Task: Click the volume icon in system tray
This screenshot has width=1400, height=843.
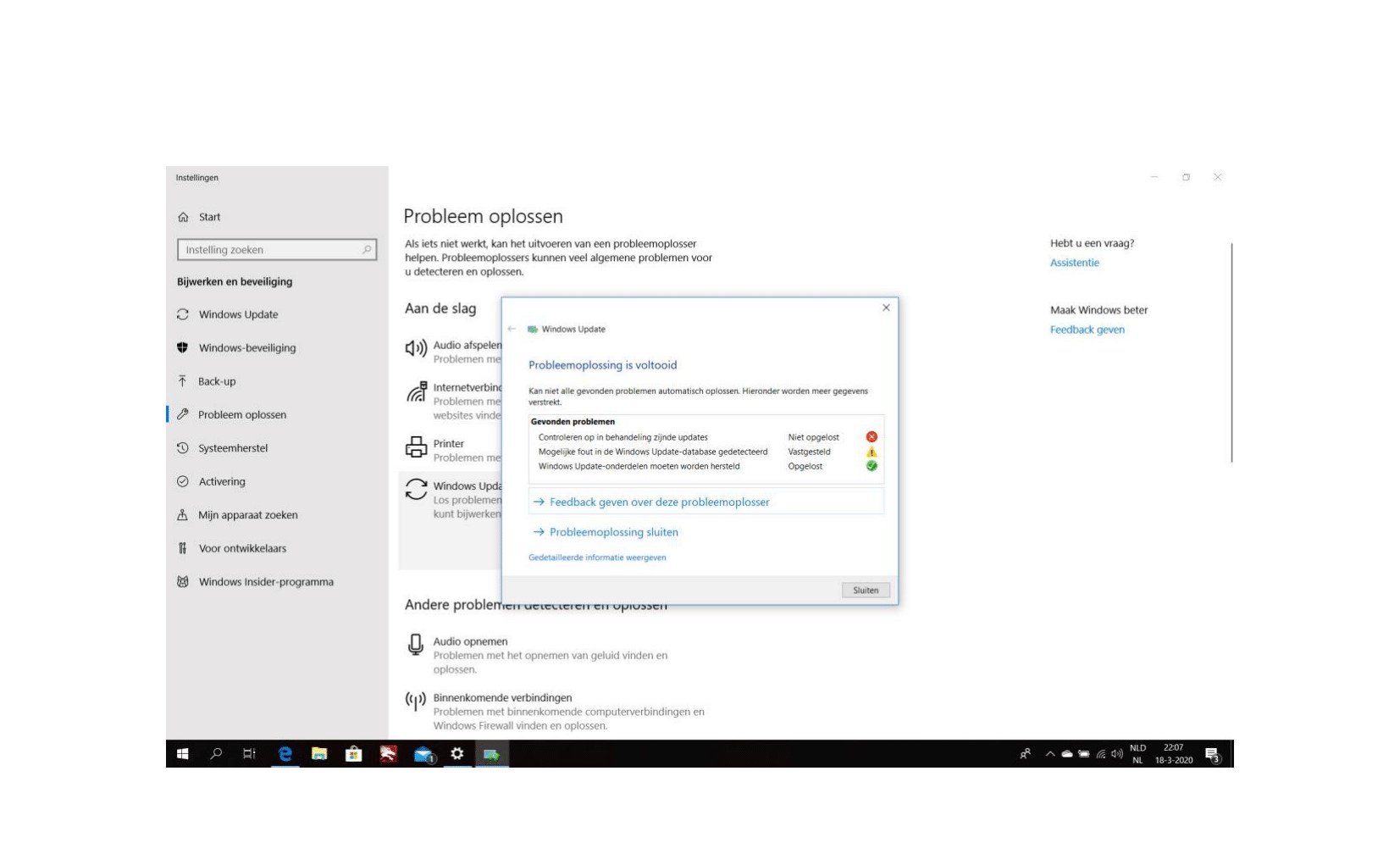Action: click(1117, 754)
